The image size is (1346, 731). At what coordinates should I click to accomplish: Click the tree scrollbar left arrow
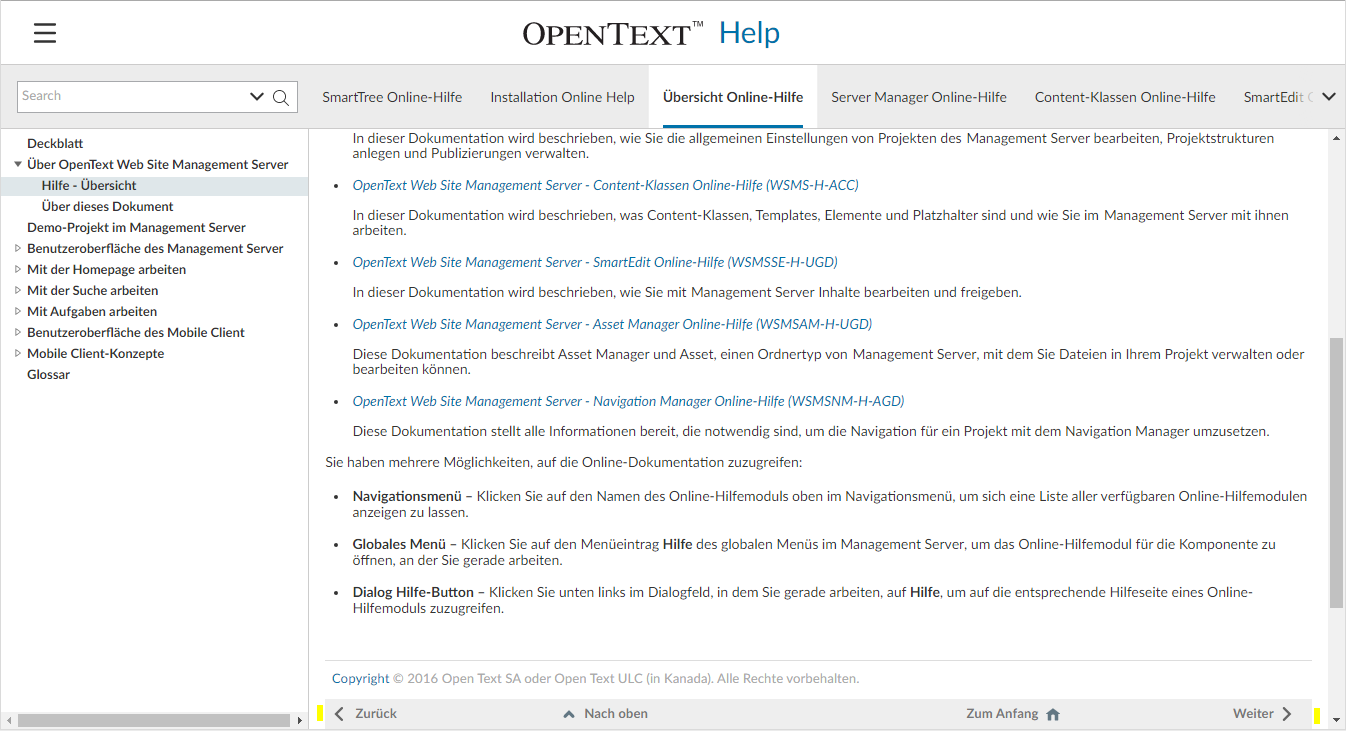9,720
